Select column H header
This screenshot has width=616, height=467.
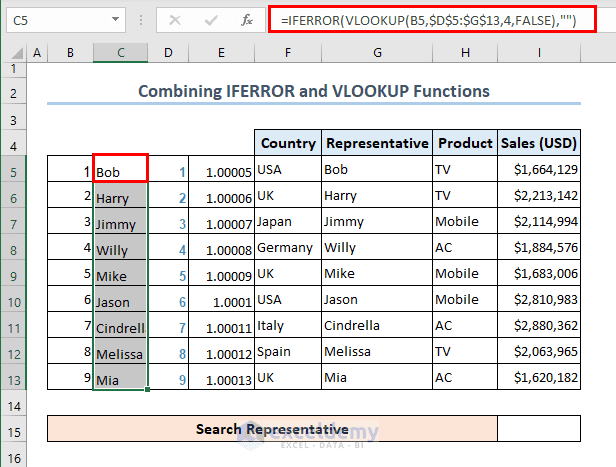[x=465, y=53]
